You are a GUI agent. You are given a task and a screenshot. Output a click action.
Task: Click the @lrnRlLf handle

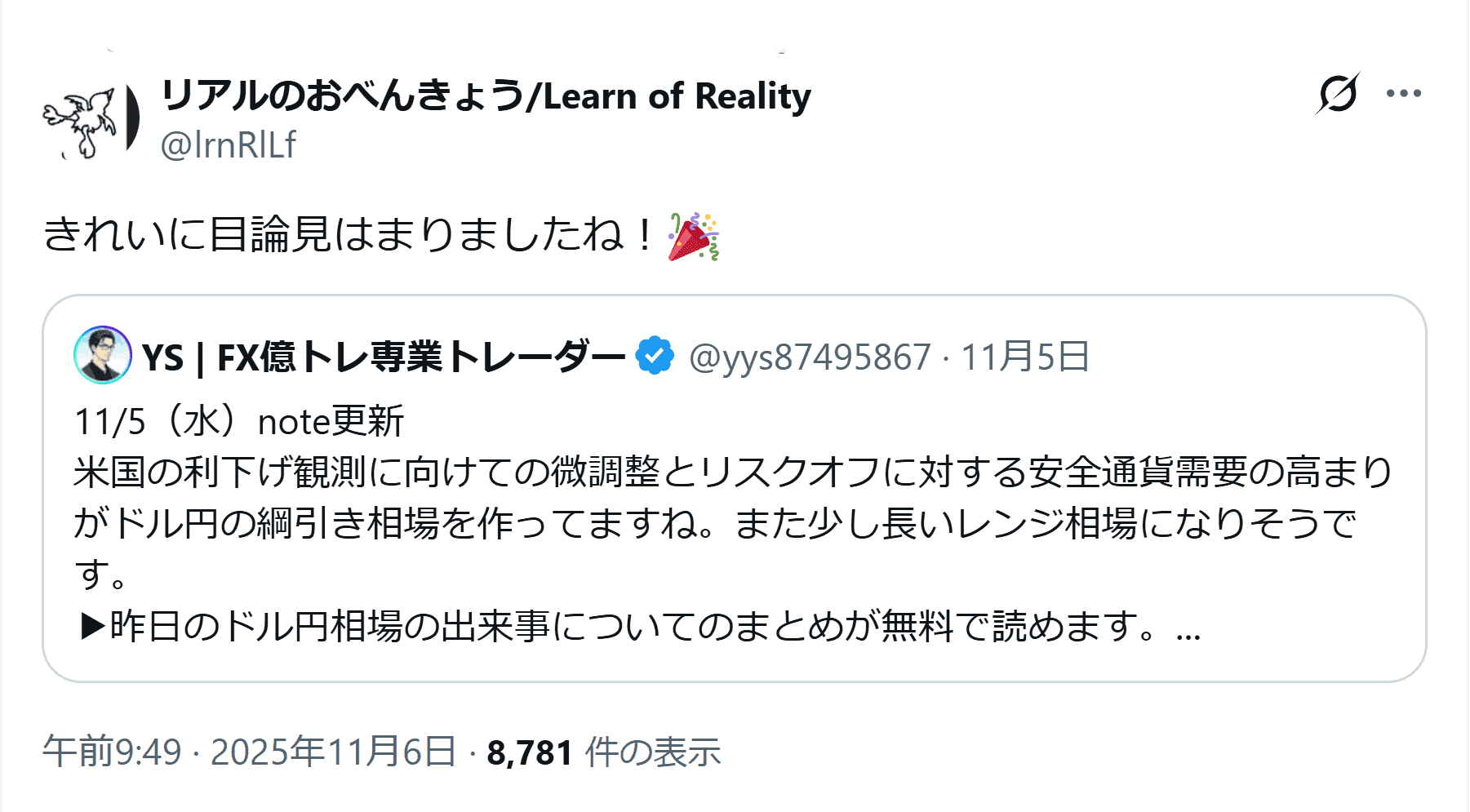coord(229,145)
